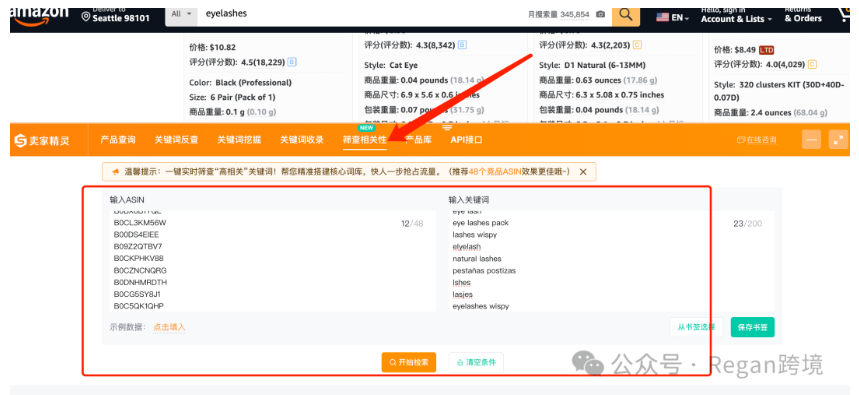The image size is (859, 395).
Task: Switch to API接口 tab
Action: pyautogui.click(x=466, y=140)
